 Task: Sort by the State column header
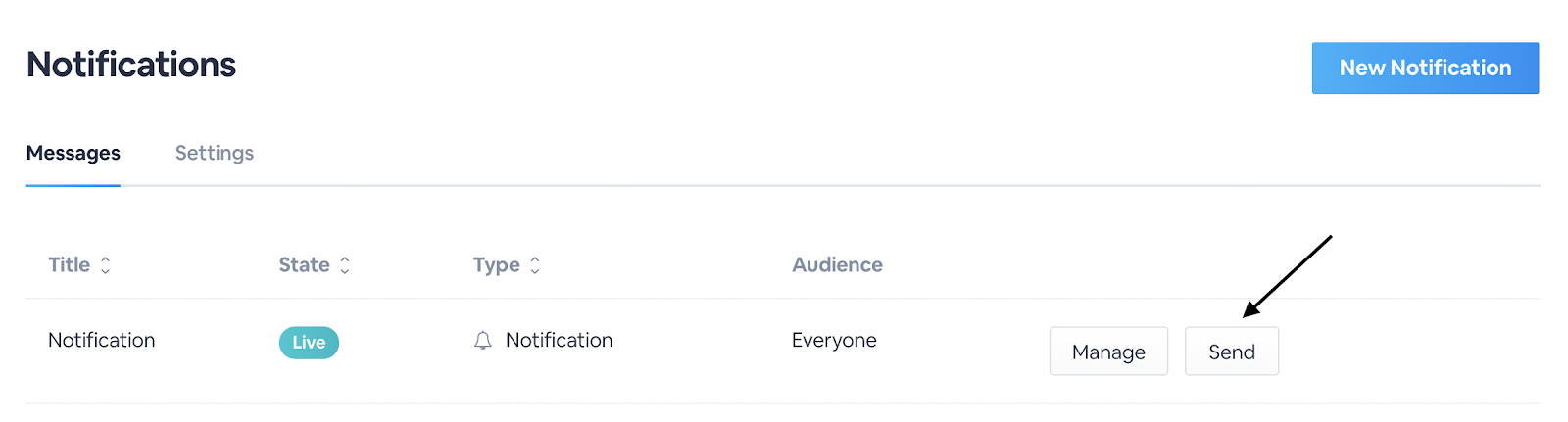304,265
